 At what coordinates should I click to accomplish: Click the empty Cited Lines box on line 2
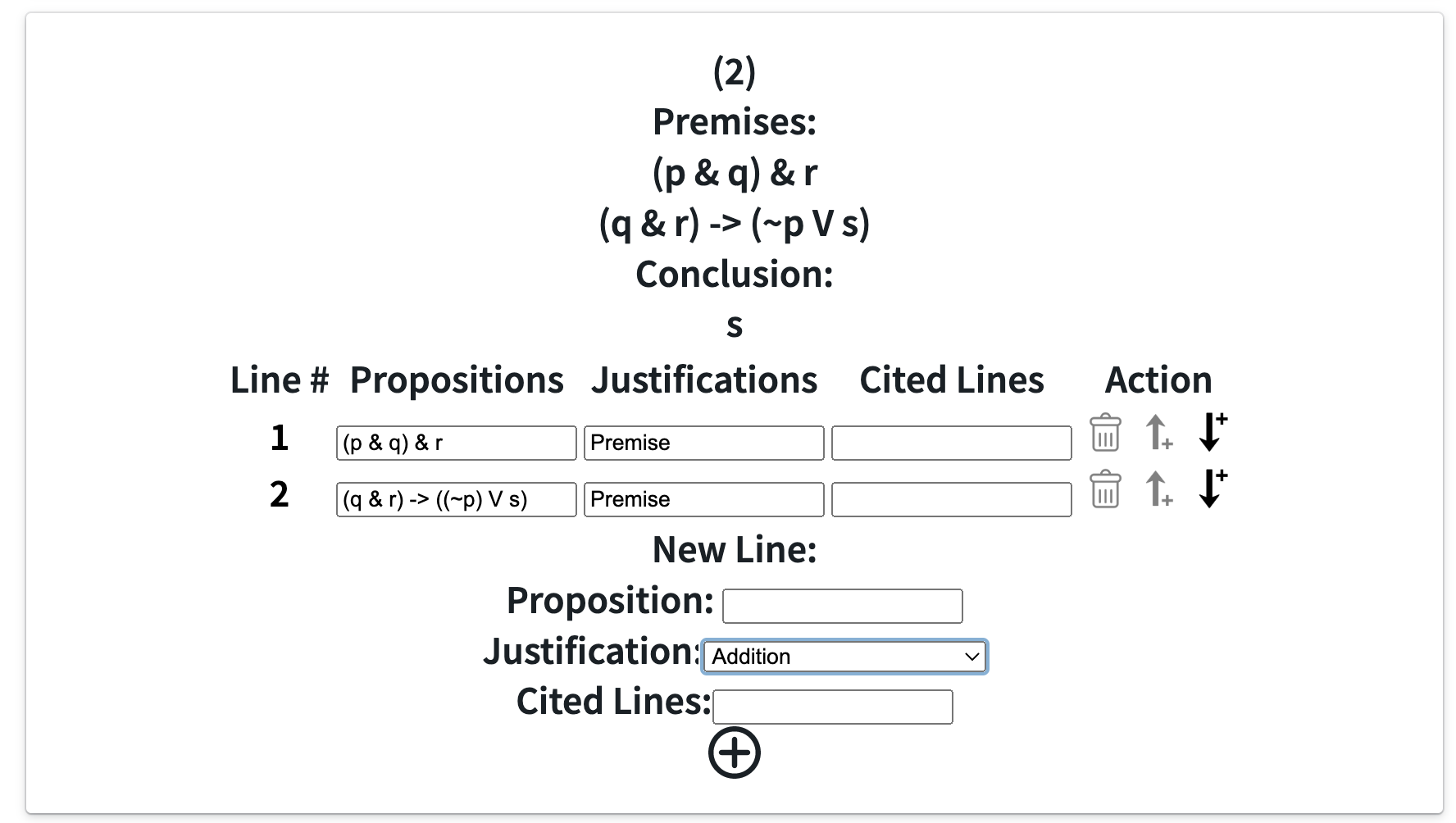pos(951,498)
